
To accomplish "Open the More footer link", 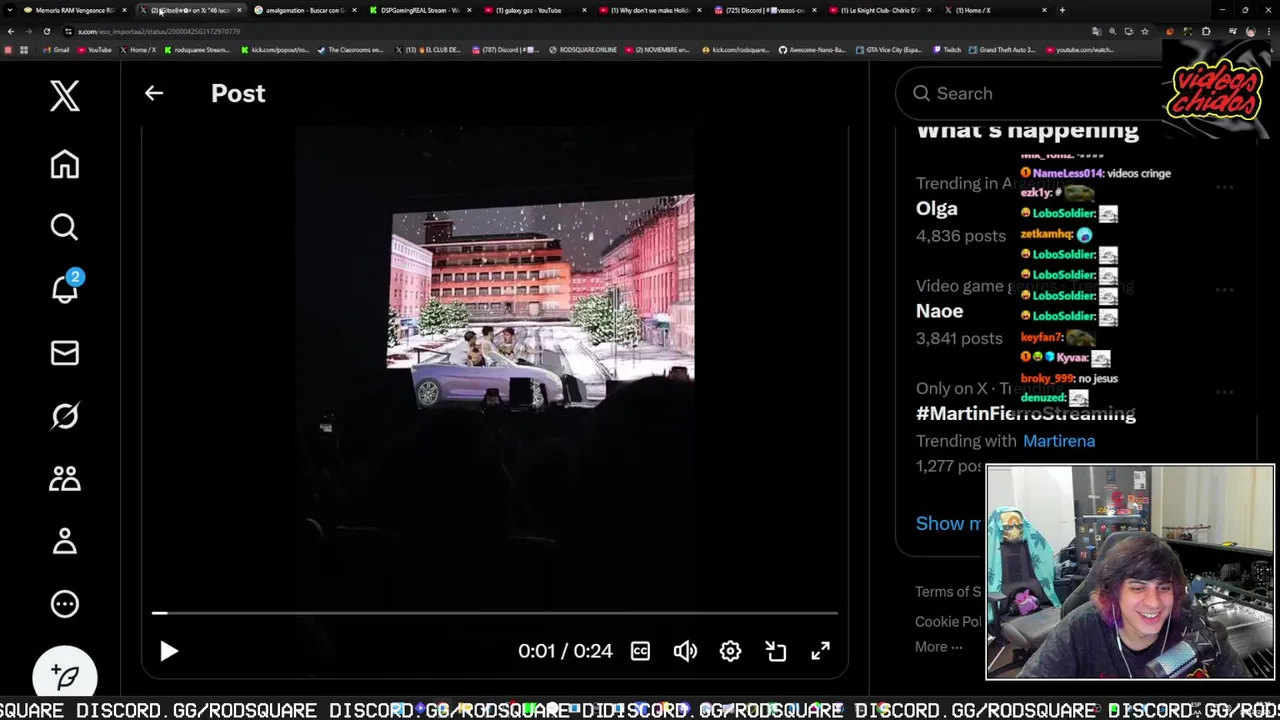I will click(x=938, y=647).
